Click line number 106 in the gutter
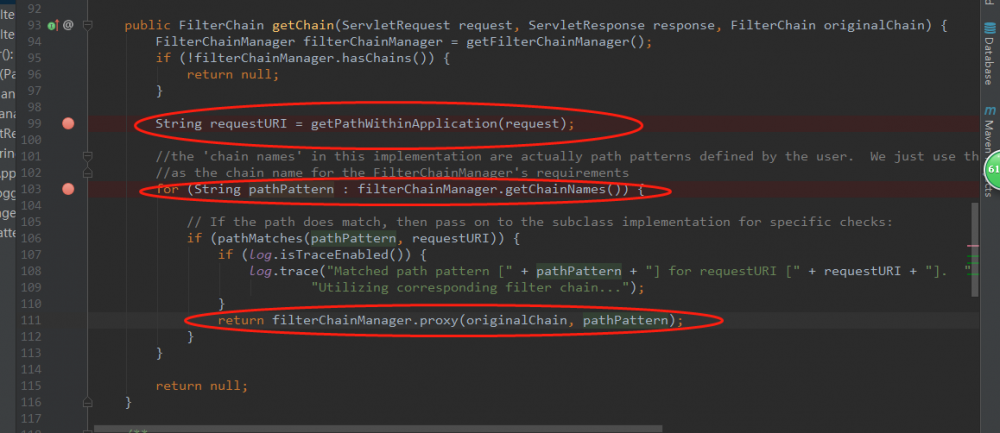 31,239
